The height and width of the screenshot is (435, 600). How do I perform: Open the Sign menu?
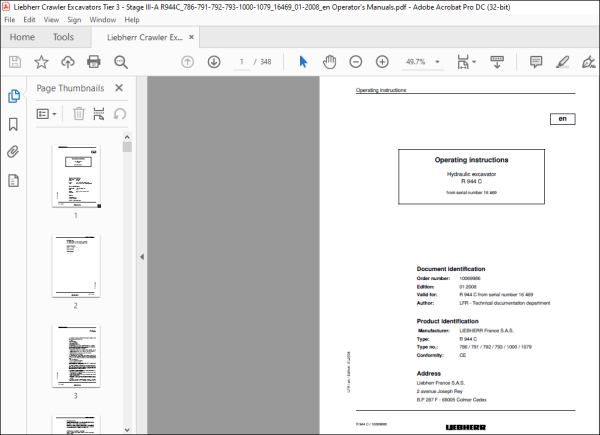tap(74, 20)
